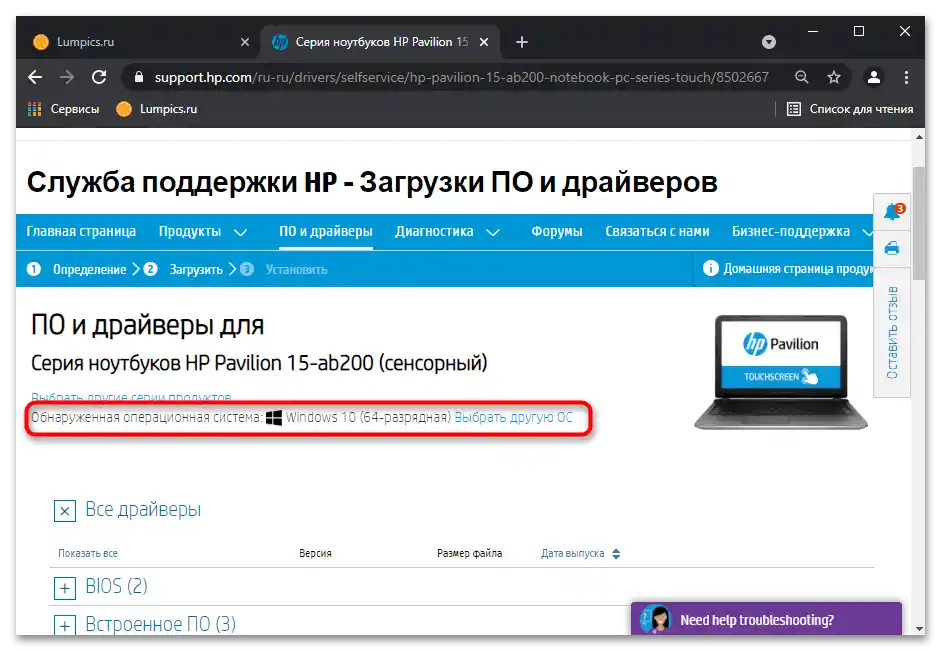
Task: Click the tab search dropdown circle icon
Action: pyautogui.click(x=769, y=42)
